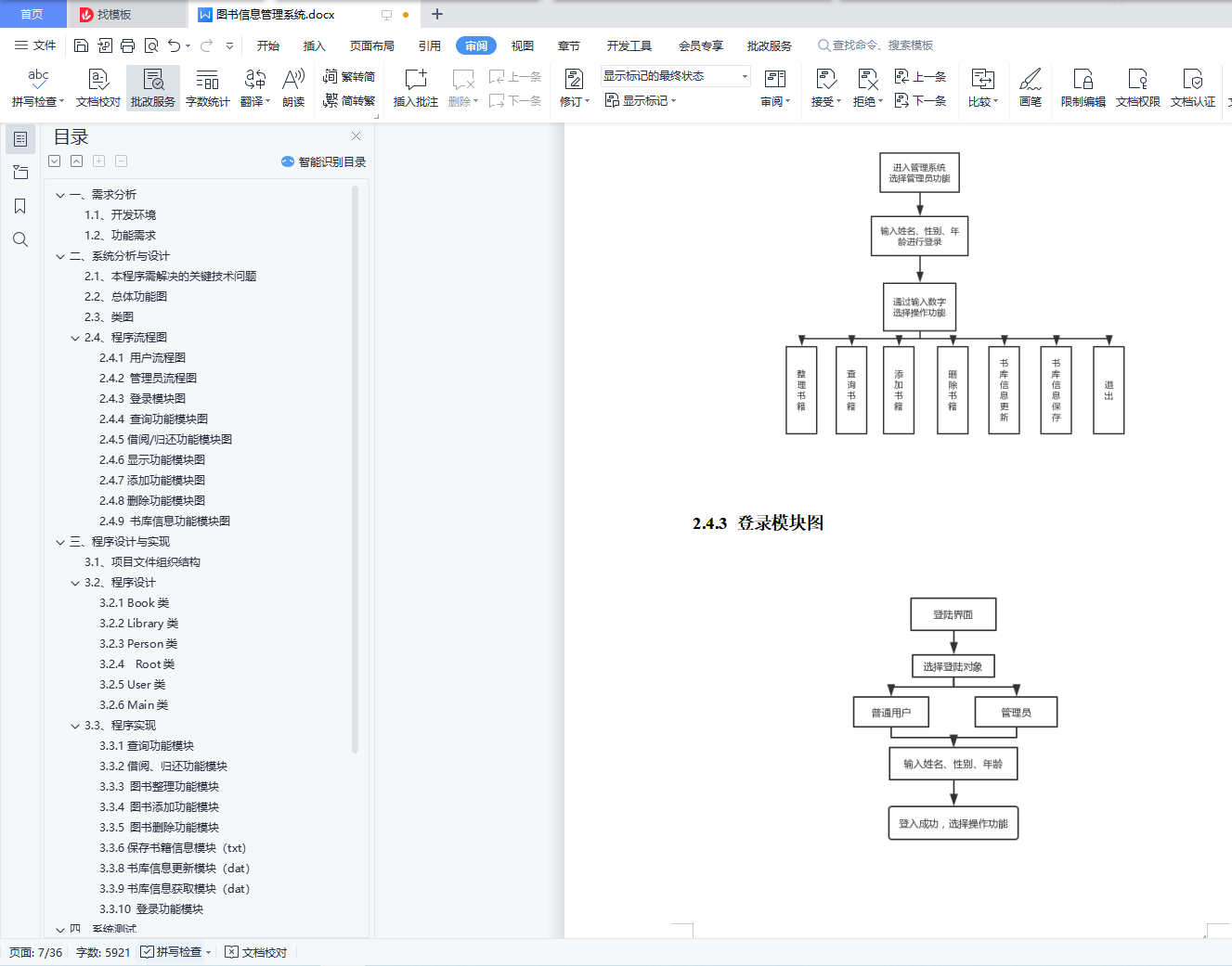Start 朗读 read aloud
The image size is (1232, 966).
pyautogui.click(x=293, y=88)
